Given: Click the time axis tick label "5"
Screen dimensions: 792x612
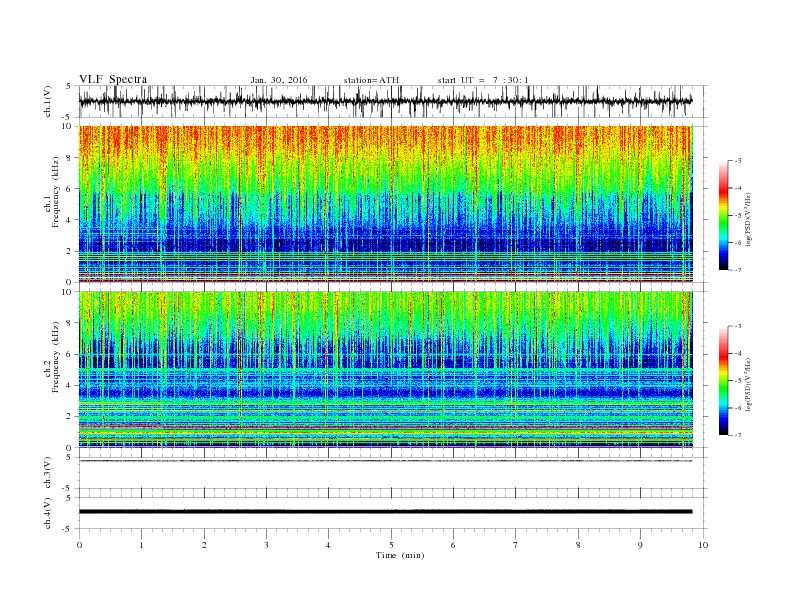Looking at the screenshot, I should (391, 545).
